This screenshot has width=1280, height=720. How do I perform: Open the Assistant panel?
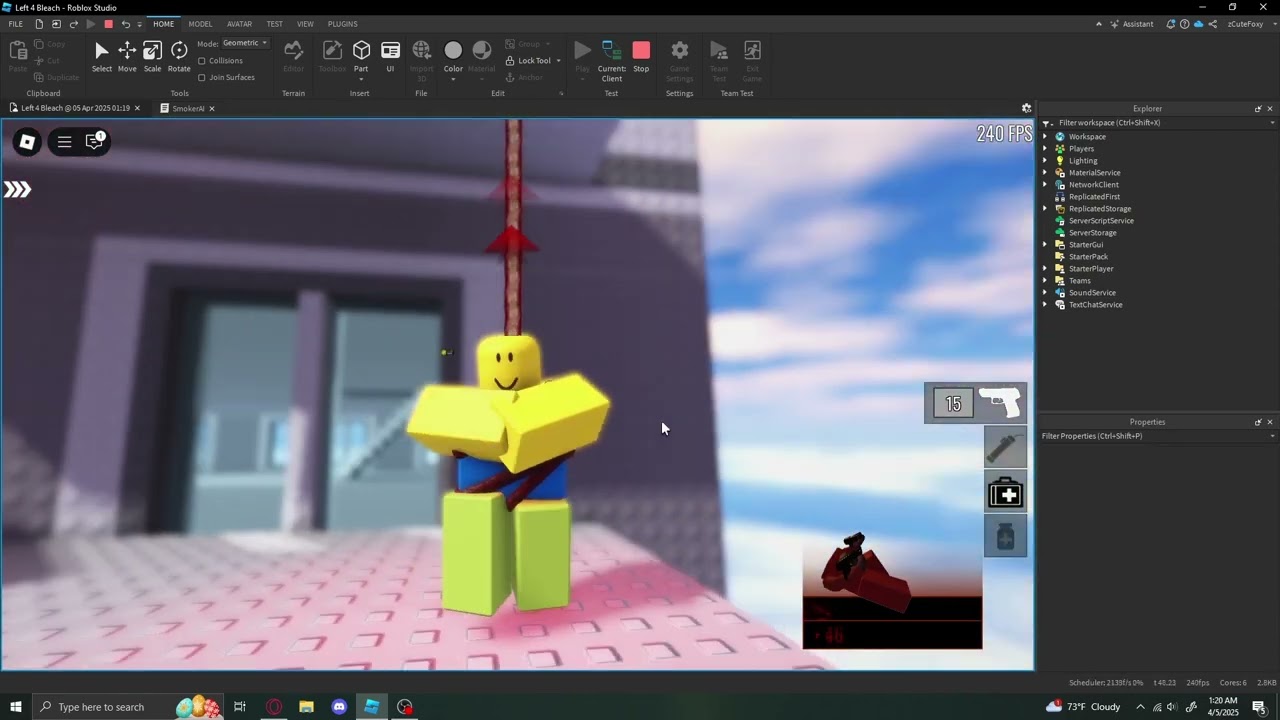pos(1131,24)
